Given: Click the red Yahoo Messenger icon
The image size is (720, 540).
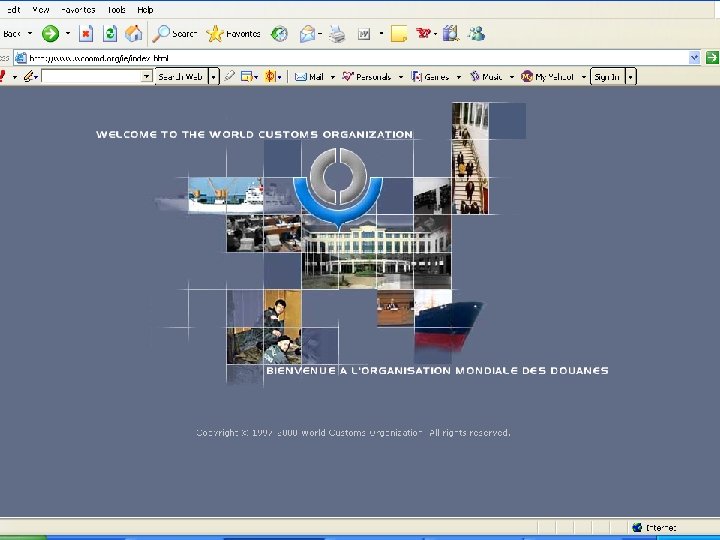Looking at the screenshot, I should [x=423, y=33].
